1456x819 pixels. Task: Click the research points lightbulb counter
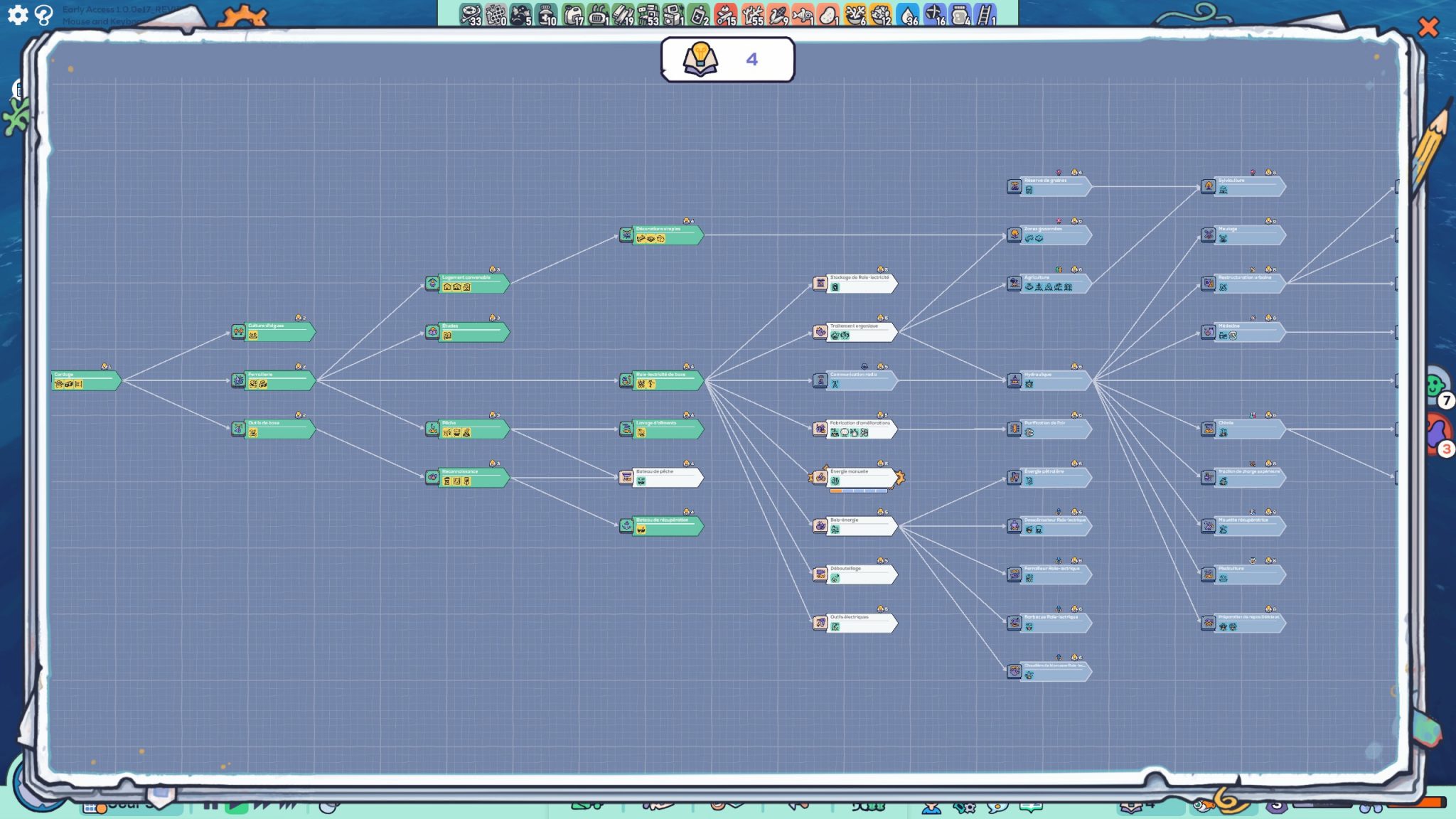[x=727, y=60]
